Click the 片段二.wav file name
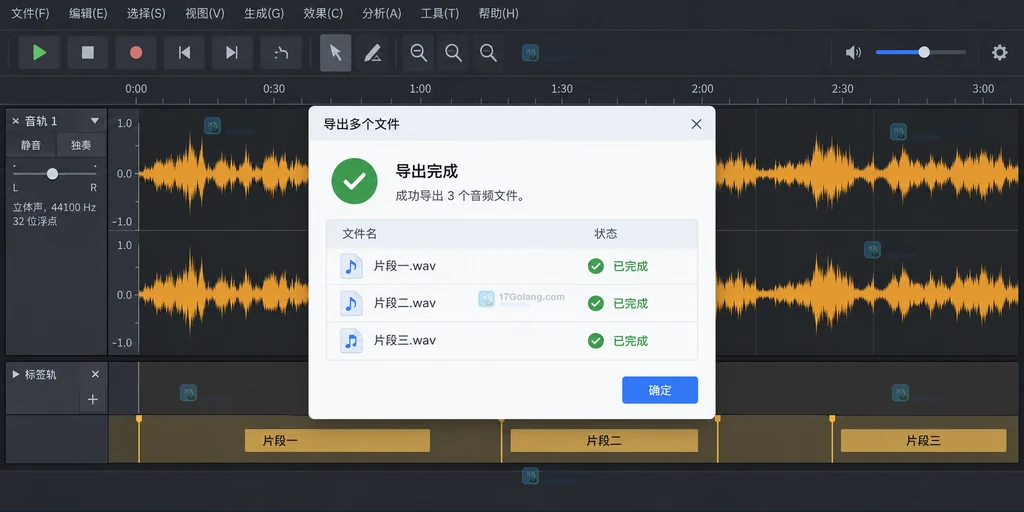1024x512 pixels. click(404, 303)
